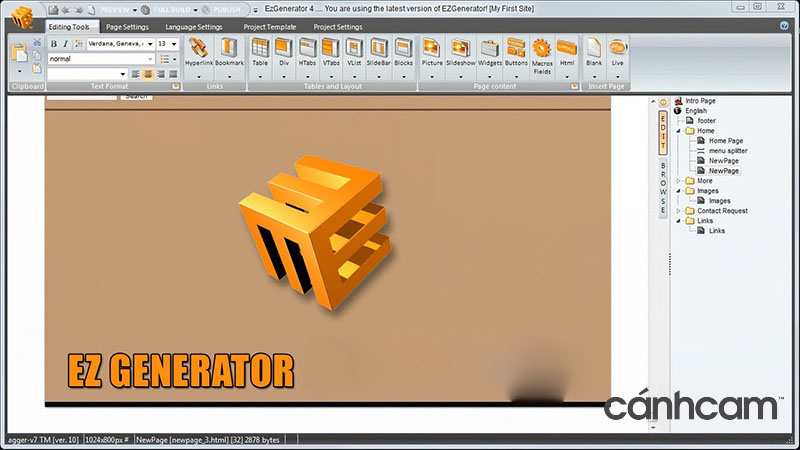The width and height of the screenshot is (800, 450).
Task: Click the save icon in quick access bar
Action: point(53,10)
